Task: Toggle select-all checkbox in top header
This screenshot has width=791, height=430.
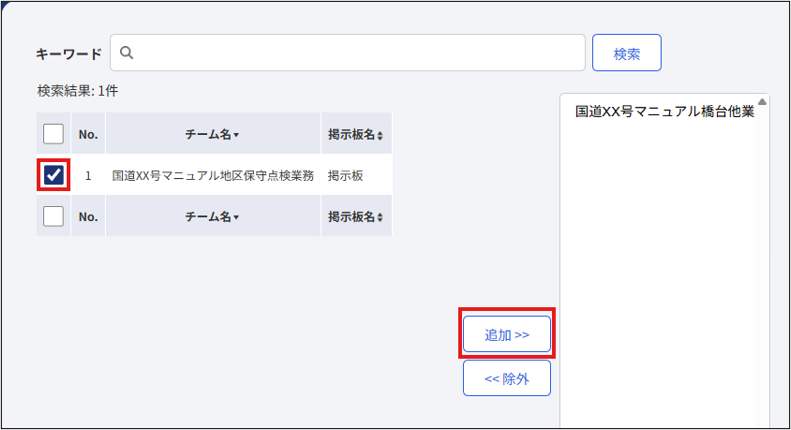Action: point(53,134)
